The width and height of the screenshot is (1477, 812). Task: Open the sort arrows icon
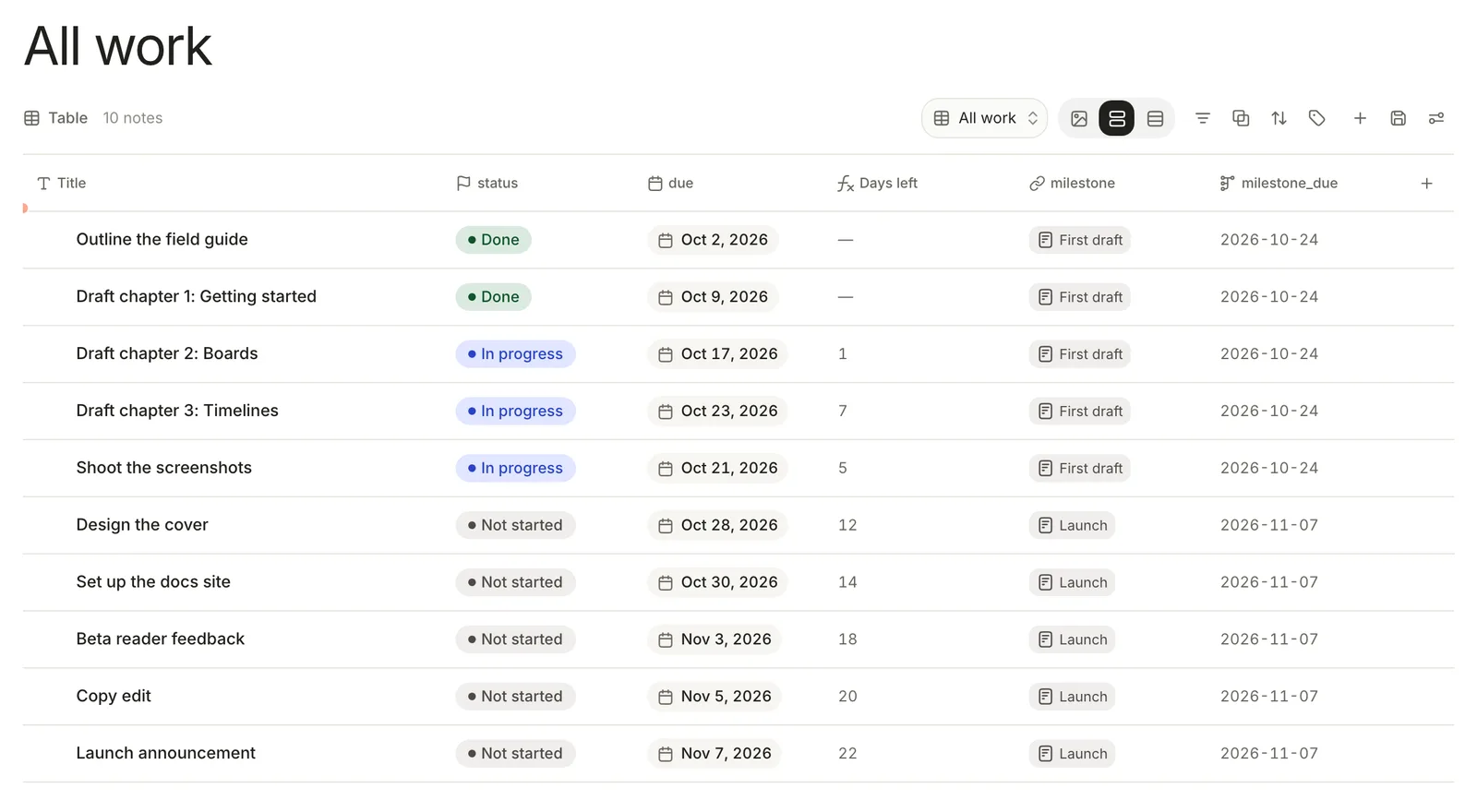[1279, 118]
